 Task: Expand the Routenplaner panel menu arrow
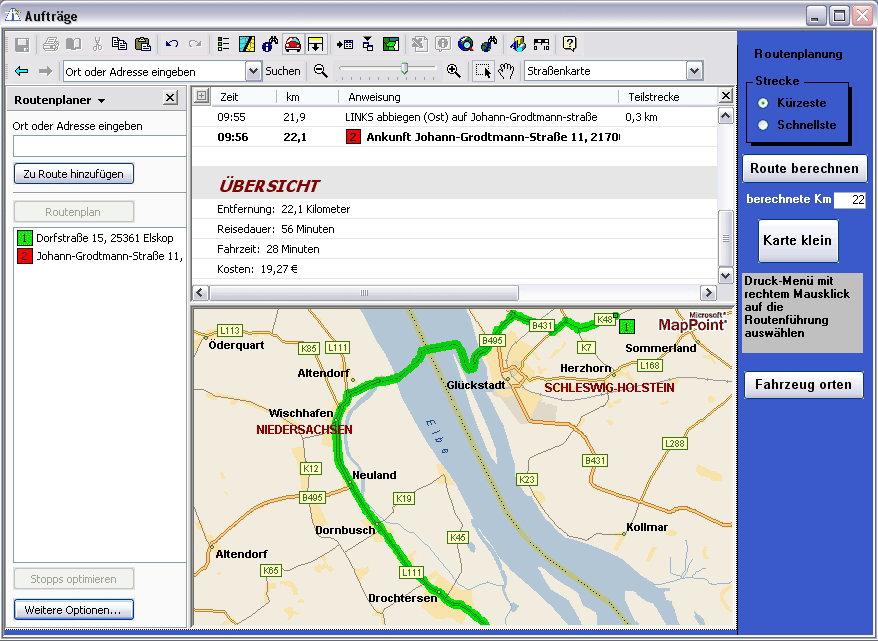pos(101,101)
